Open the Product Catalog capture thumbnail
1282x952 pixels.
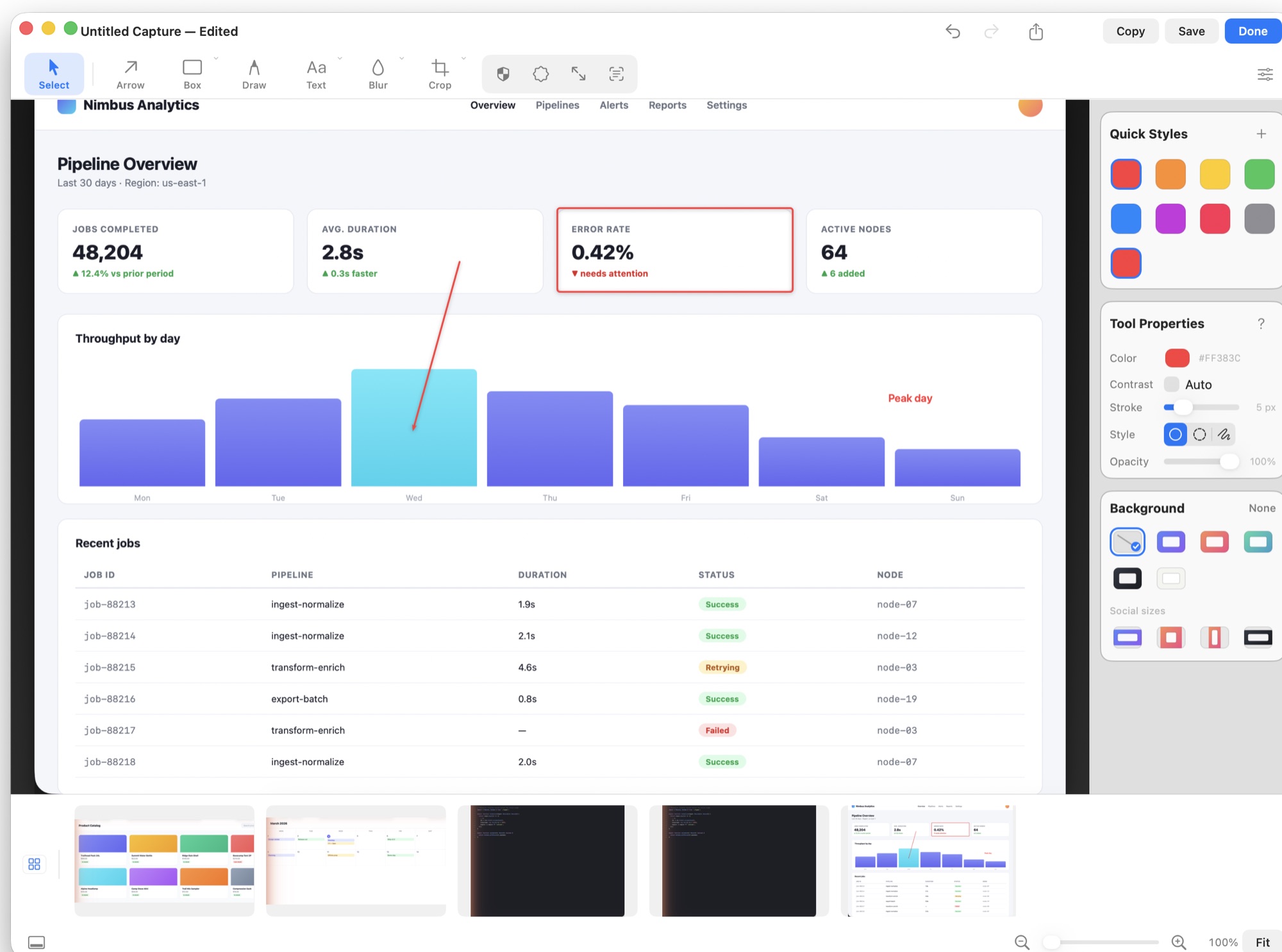pos(164,860)
